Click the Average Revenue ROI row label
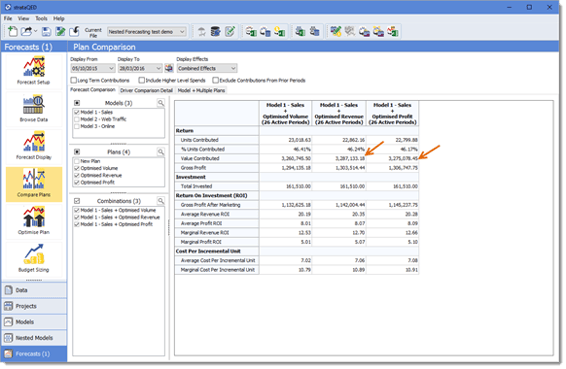 tap(205, 214)
